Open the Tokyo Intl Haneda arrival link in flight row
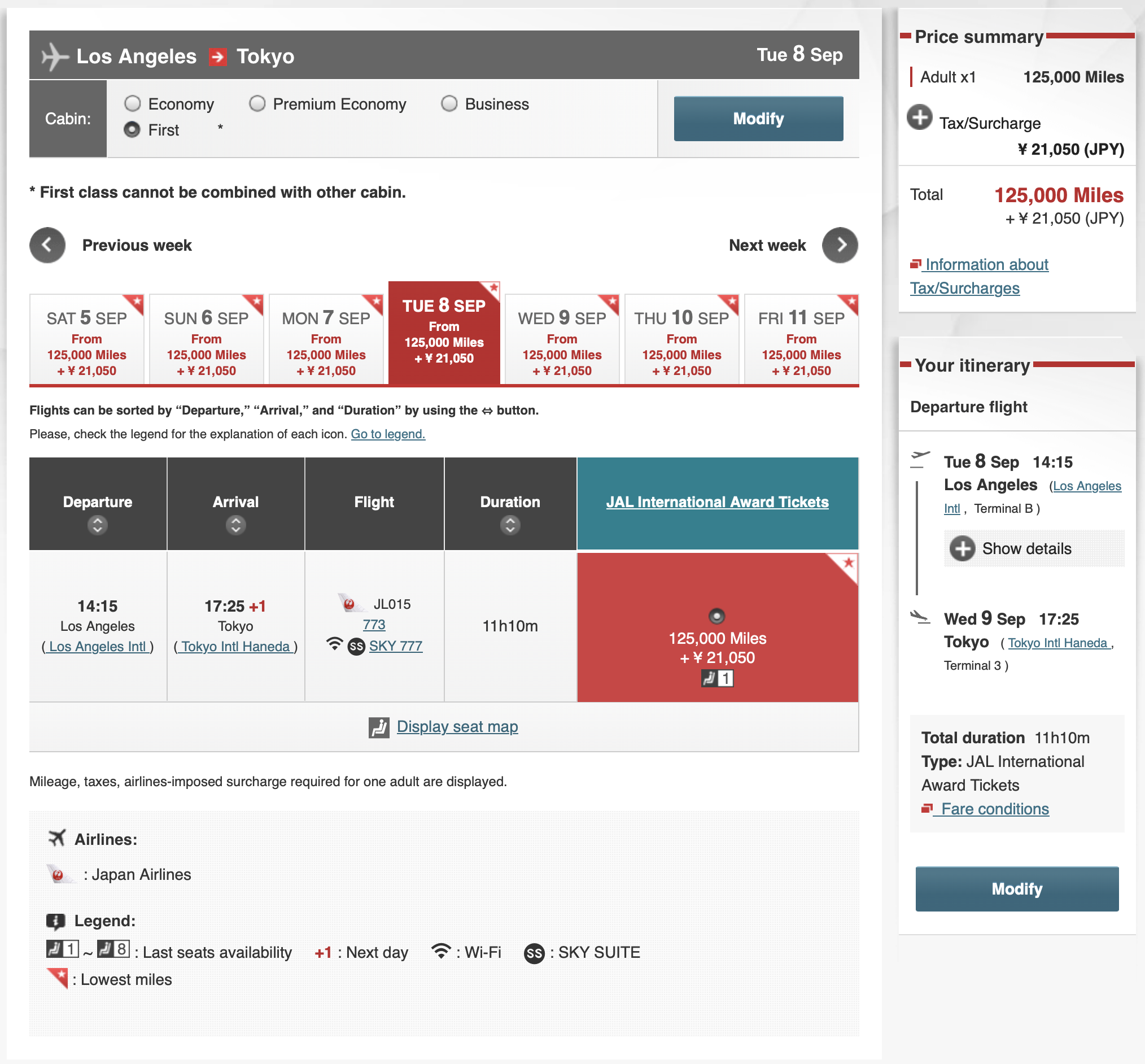This screenshot has width=1145, height=1064. pos(235,647)
